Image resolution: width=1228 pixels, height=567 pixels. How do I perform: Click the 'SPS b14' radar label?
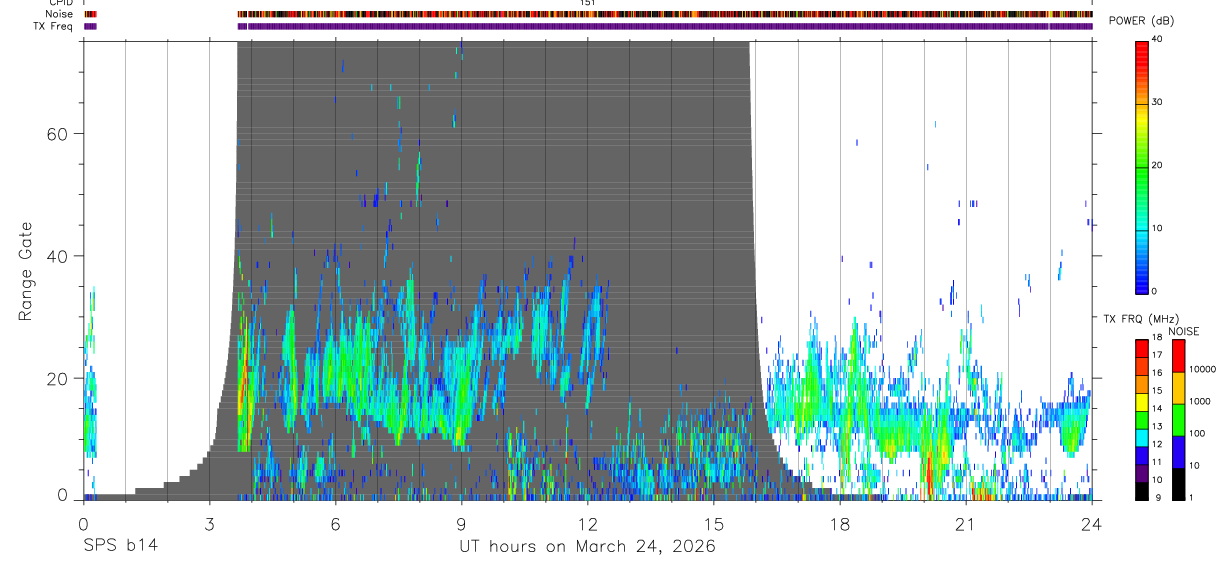tap(120, 546)
